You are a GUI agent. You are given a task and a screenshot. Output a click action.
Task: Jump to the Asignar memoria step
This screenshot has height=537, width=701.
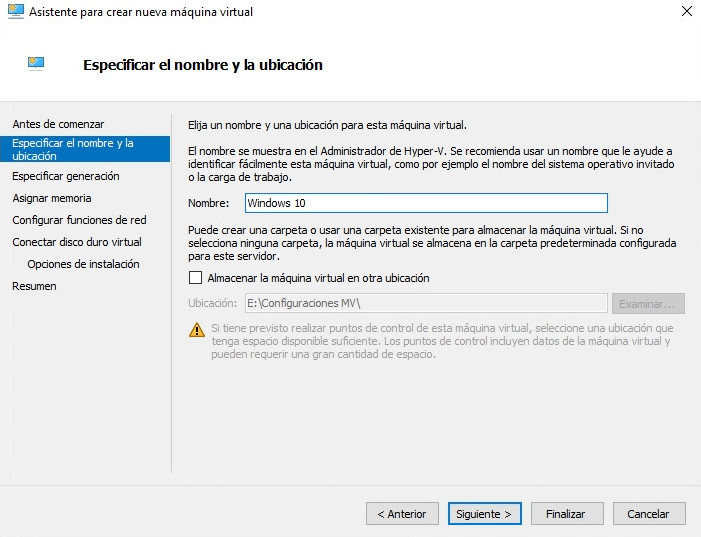point(51,198)
